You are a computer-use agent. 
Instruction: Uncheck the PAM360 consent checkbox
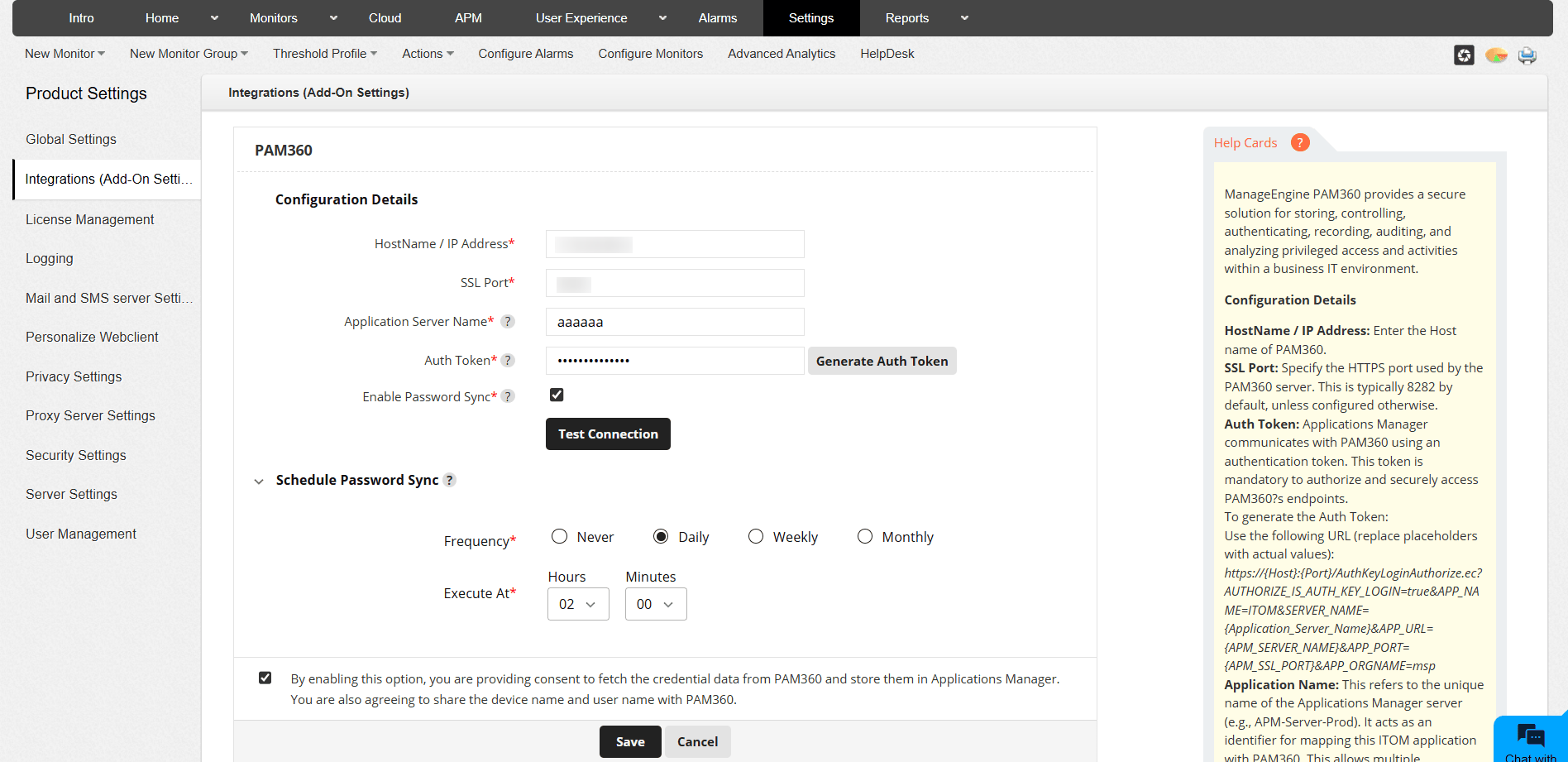(265, 678)
